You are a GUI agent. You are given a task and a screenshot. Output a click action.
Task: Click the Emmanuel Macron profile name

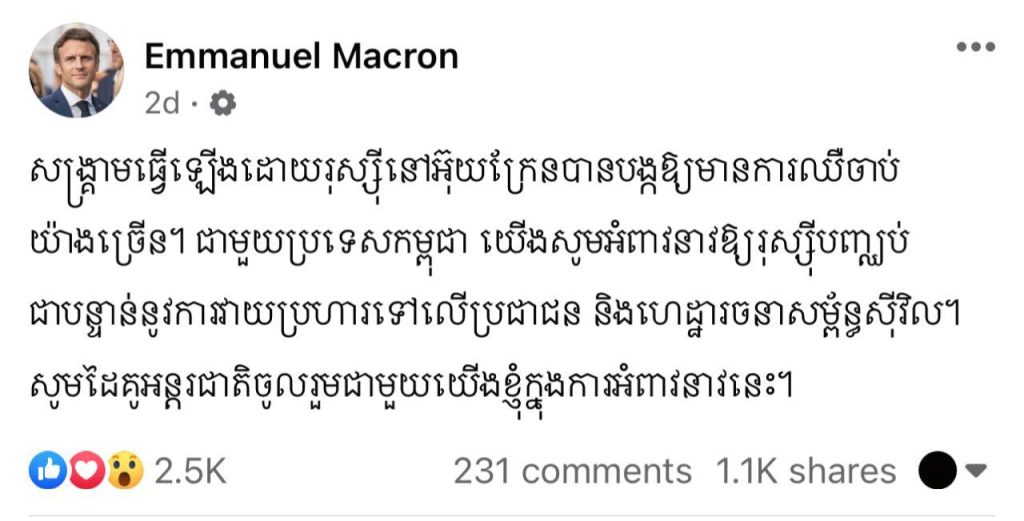(301, 56)
